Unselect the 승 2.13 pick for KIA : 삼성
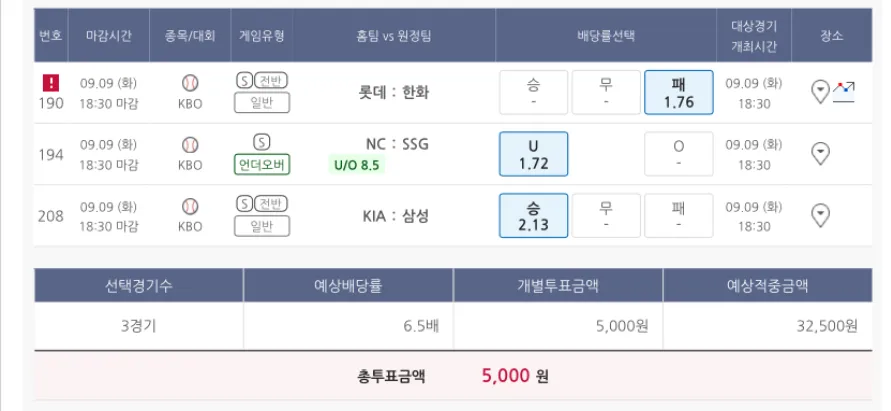 [533, 216]
